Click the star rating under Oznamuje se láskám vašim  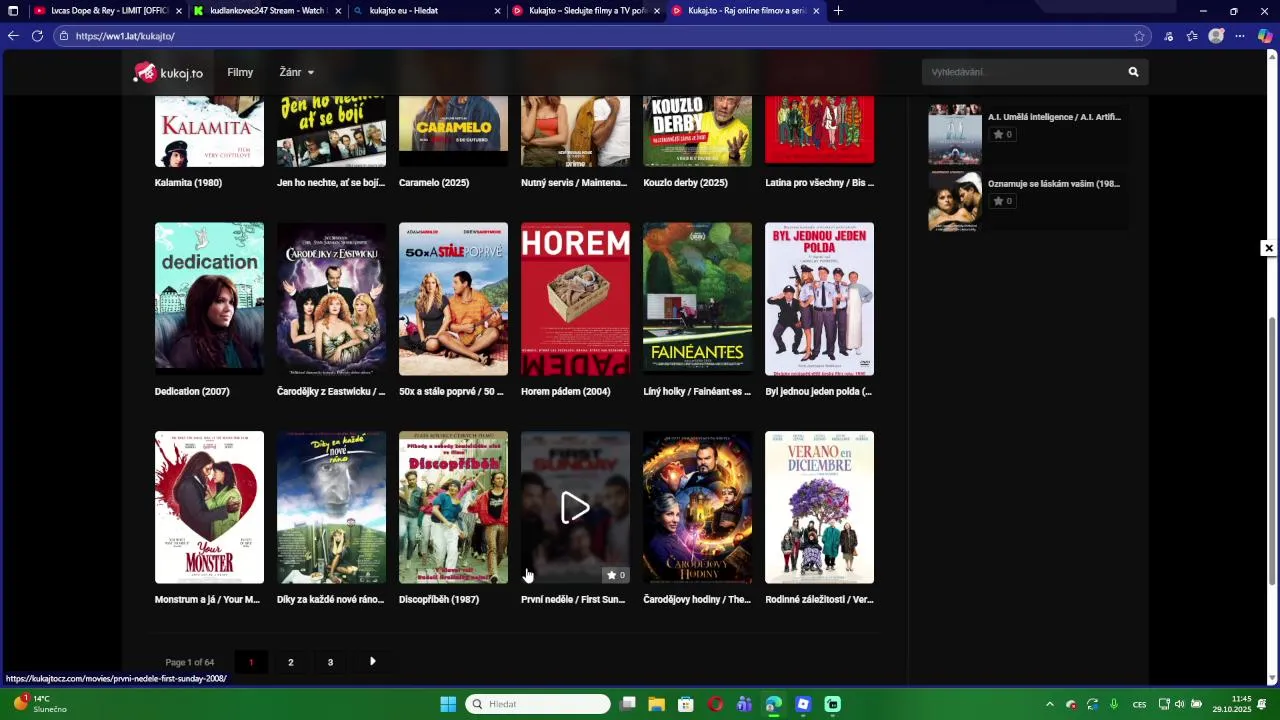click(1002, 201)
